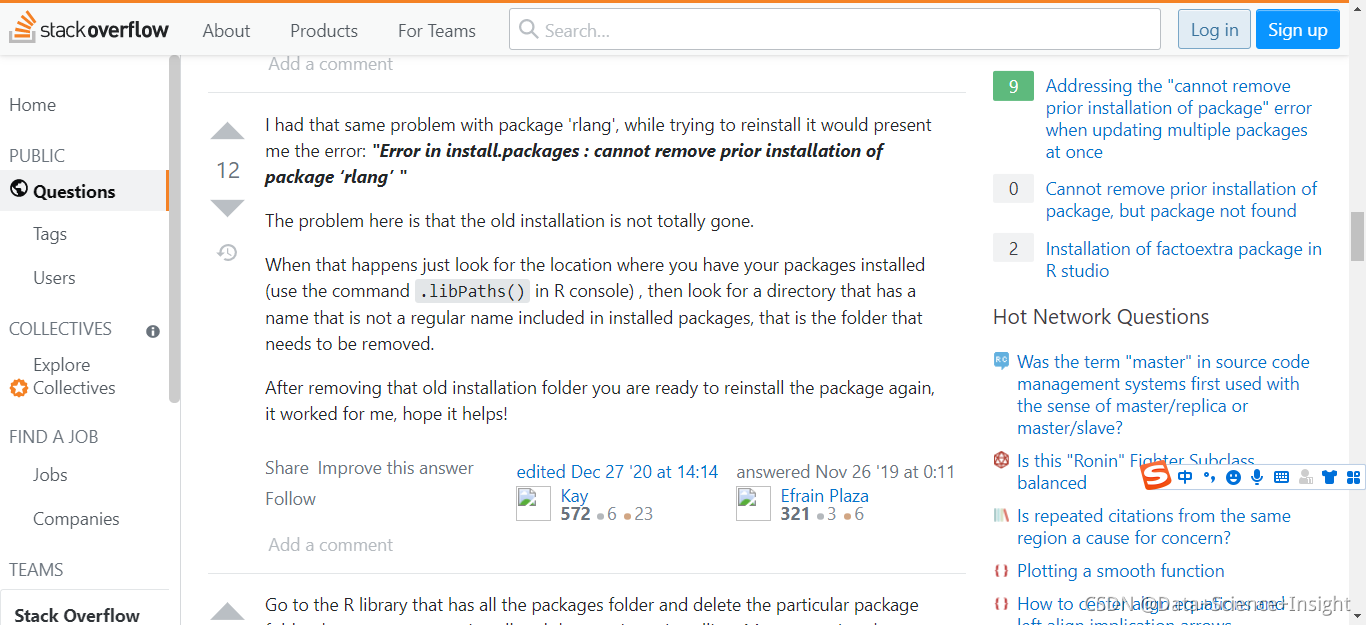Click the Improve this answer link
This screenshot has height=625, width=1366.
tap(397, 467)
